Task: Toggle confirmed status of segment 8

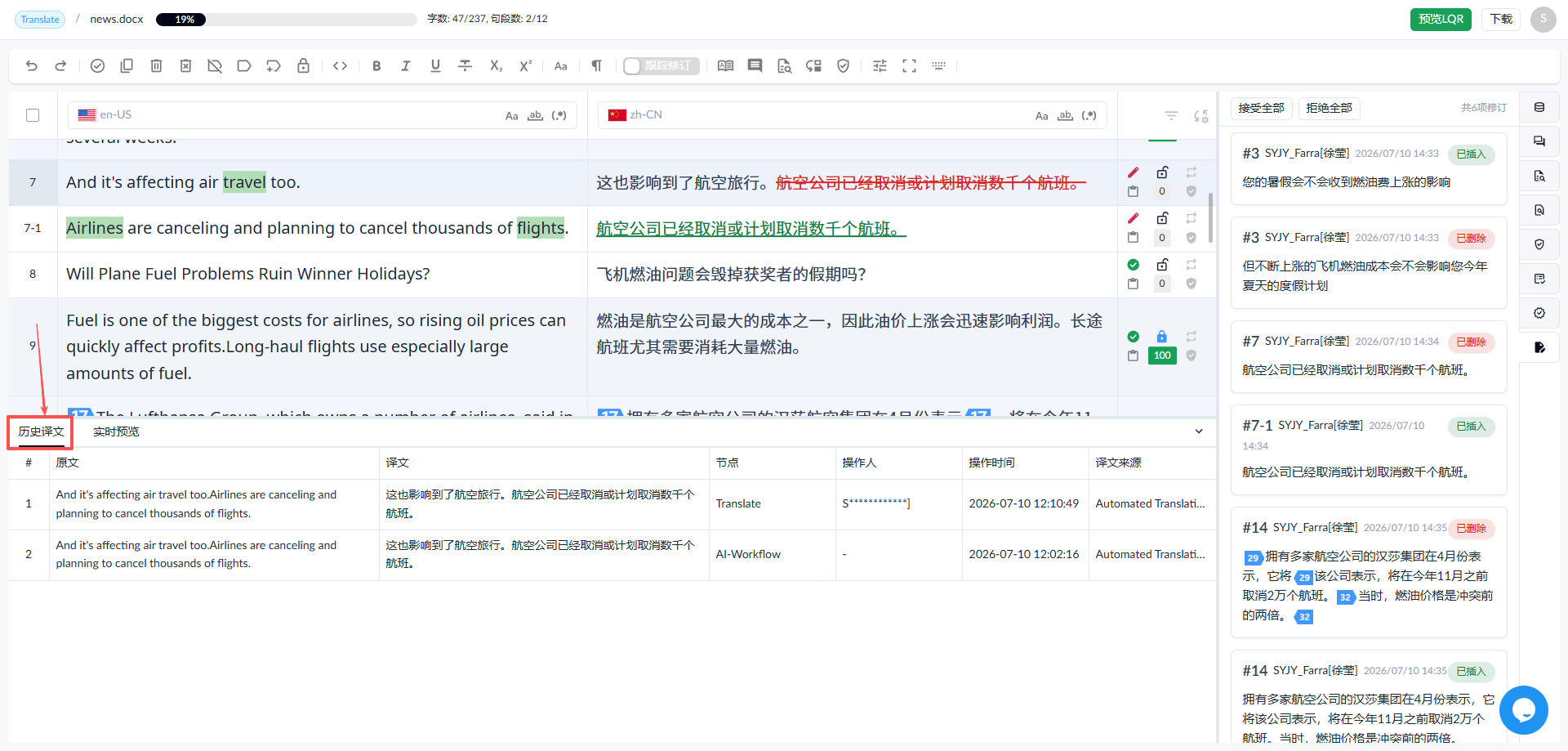Action: [1133, 265]
